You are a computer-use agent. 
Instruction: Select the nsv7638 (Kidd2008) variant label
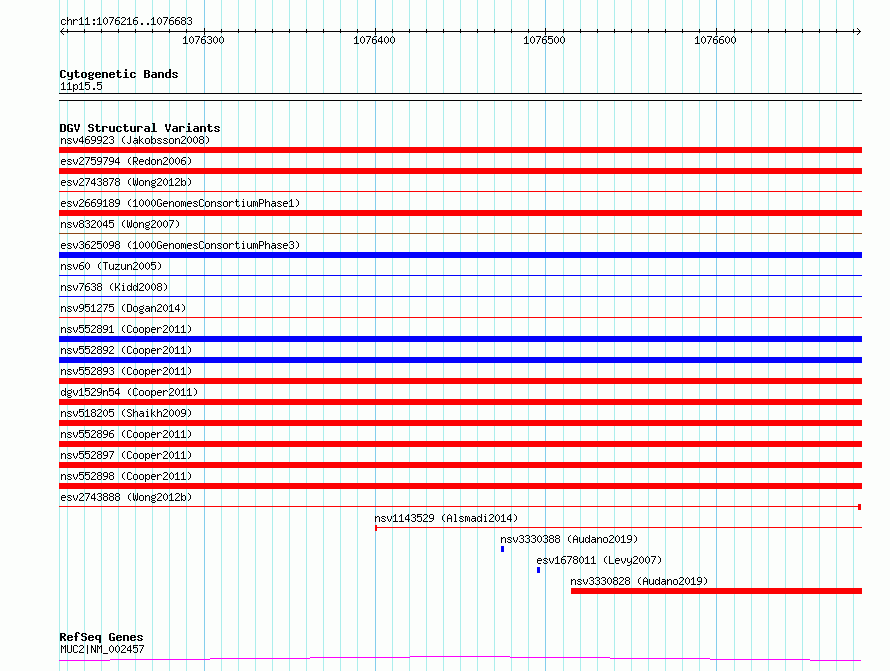[114, 287]
